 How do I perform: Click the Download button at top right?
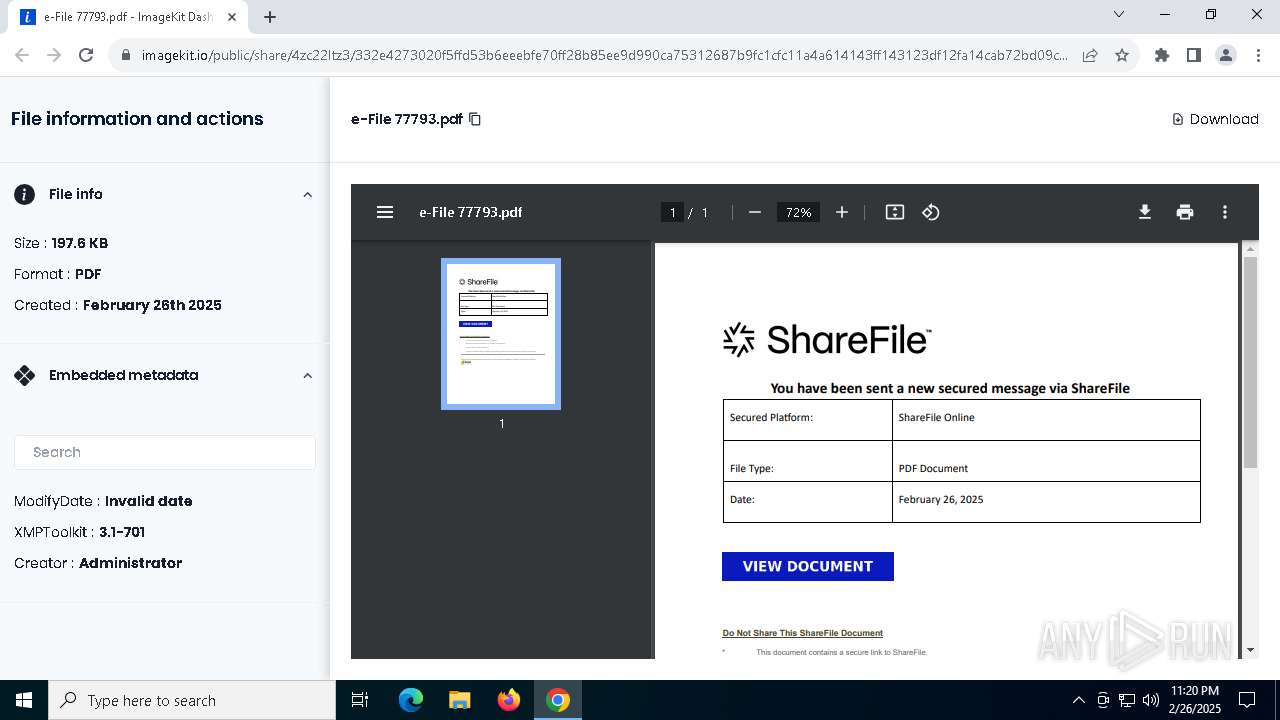(1215, 119)
